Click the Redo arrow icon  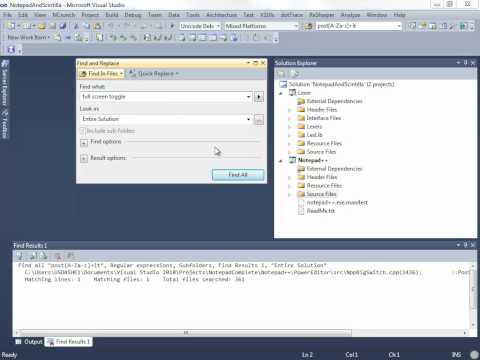click(127, 26)
